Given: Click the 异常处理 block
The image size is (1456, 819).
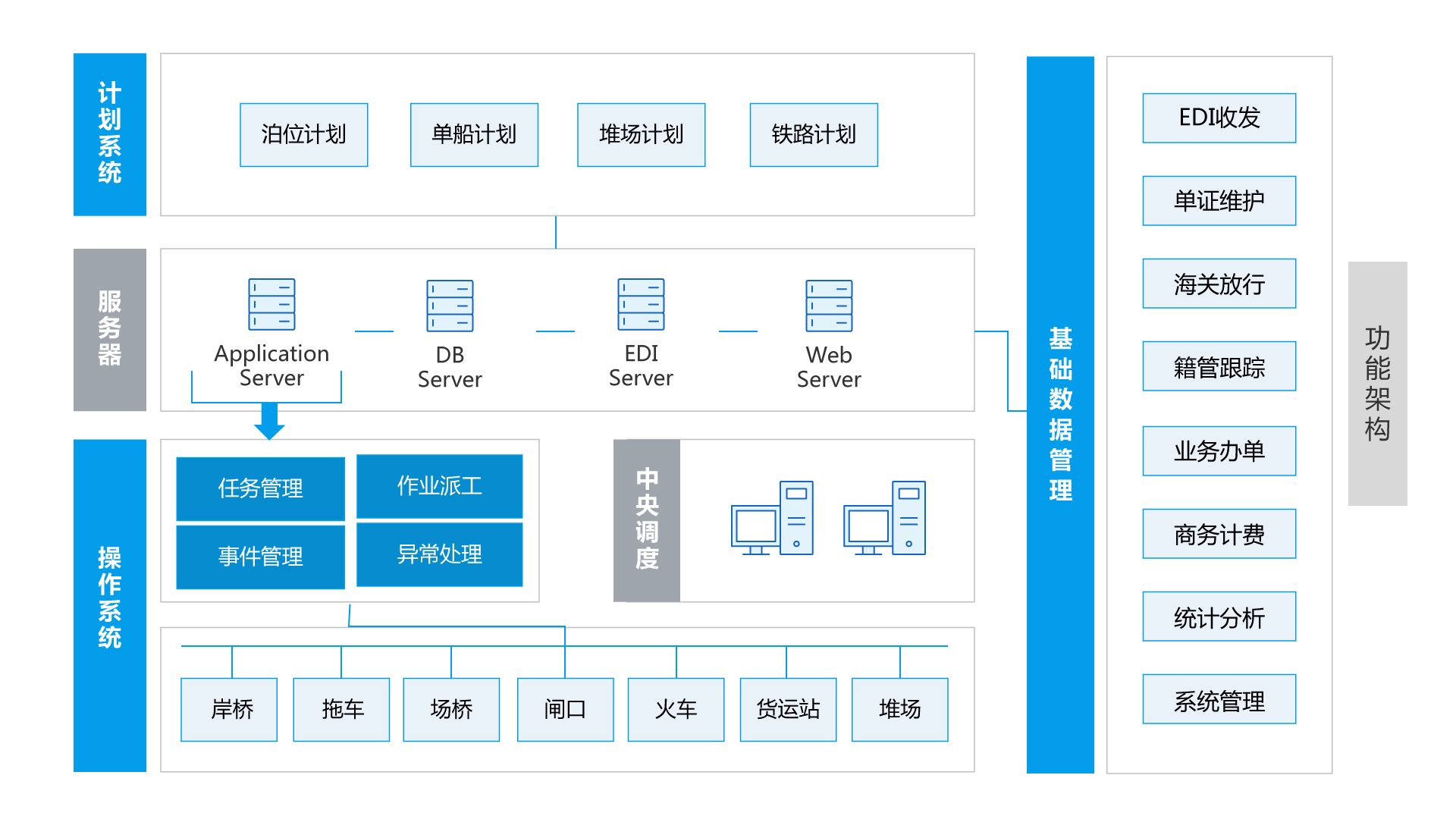Looking at the screenshot, I should tap(439, 554).
